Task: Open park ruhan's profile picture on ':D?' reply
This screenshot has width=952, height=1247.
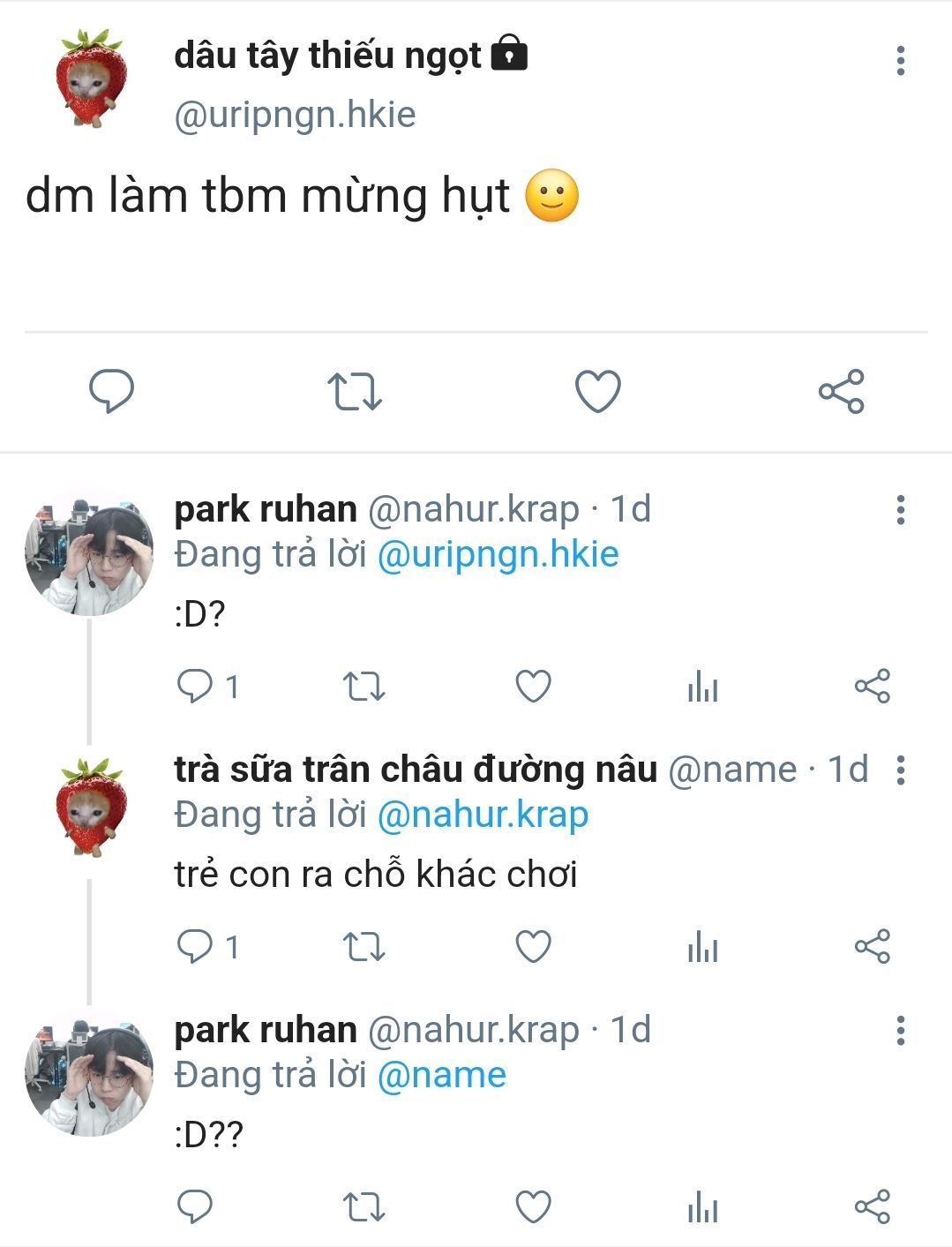Action: [89, 552]
